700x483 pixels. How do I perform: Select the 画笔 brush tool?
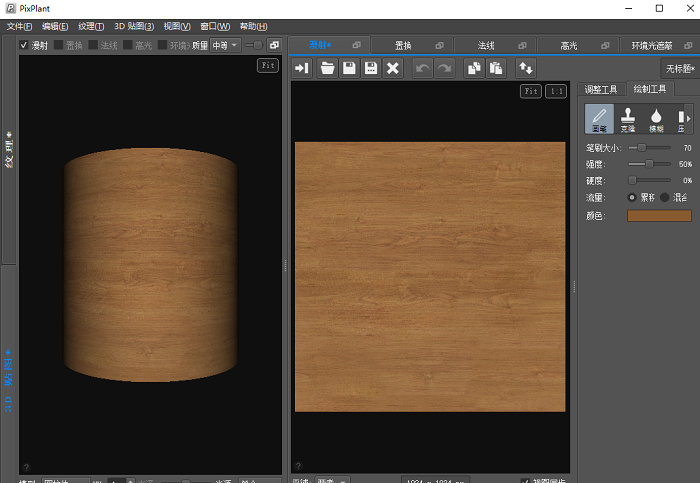pos(600,120)
